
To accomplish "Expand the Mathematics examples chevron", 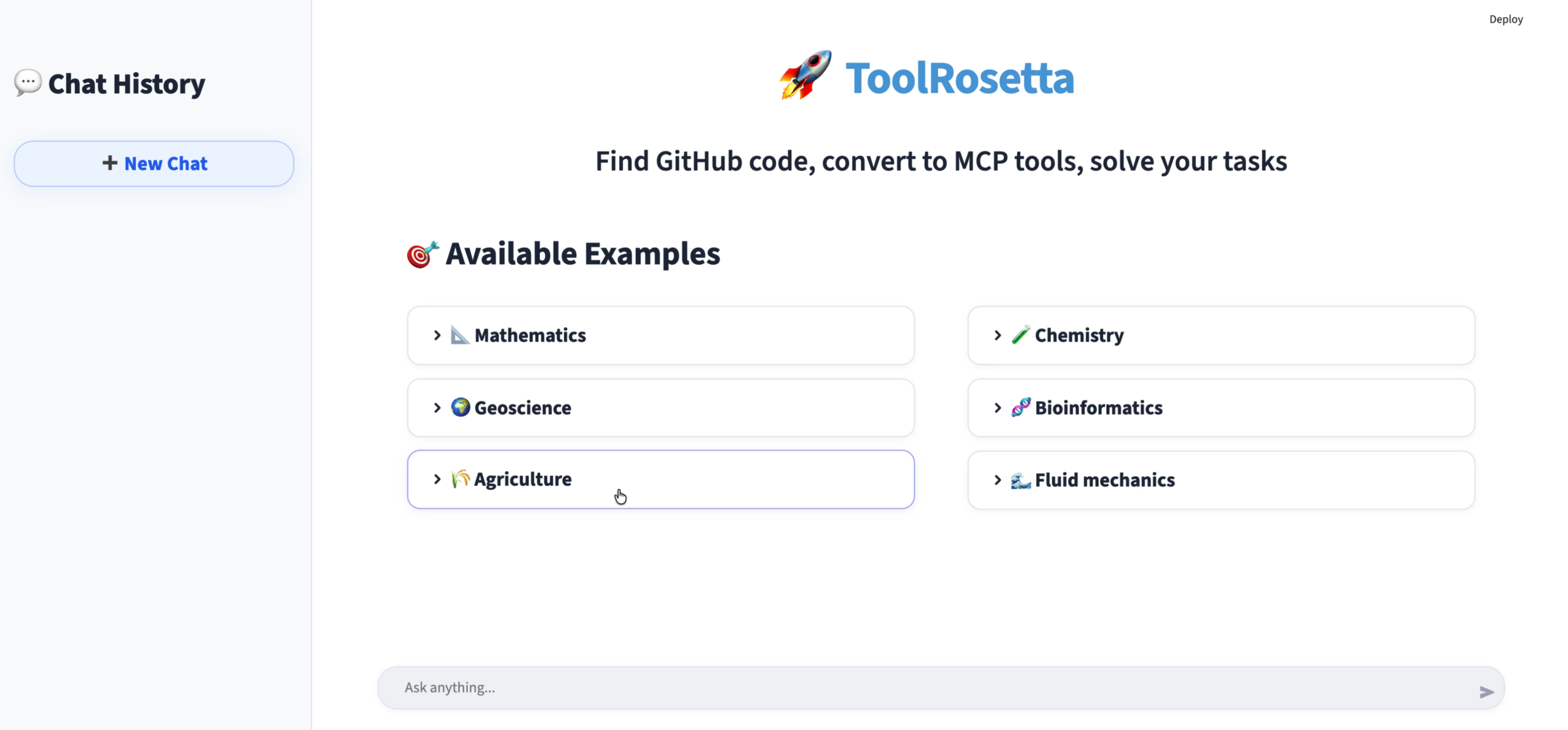I will click(x=437, y=335).
